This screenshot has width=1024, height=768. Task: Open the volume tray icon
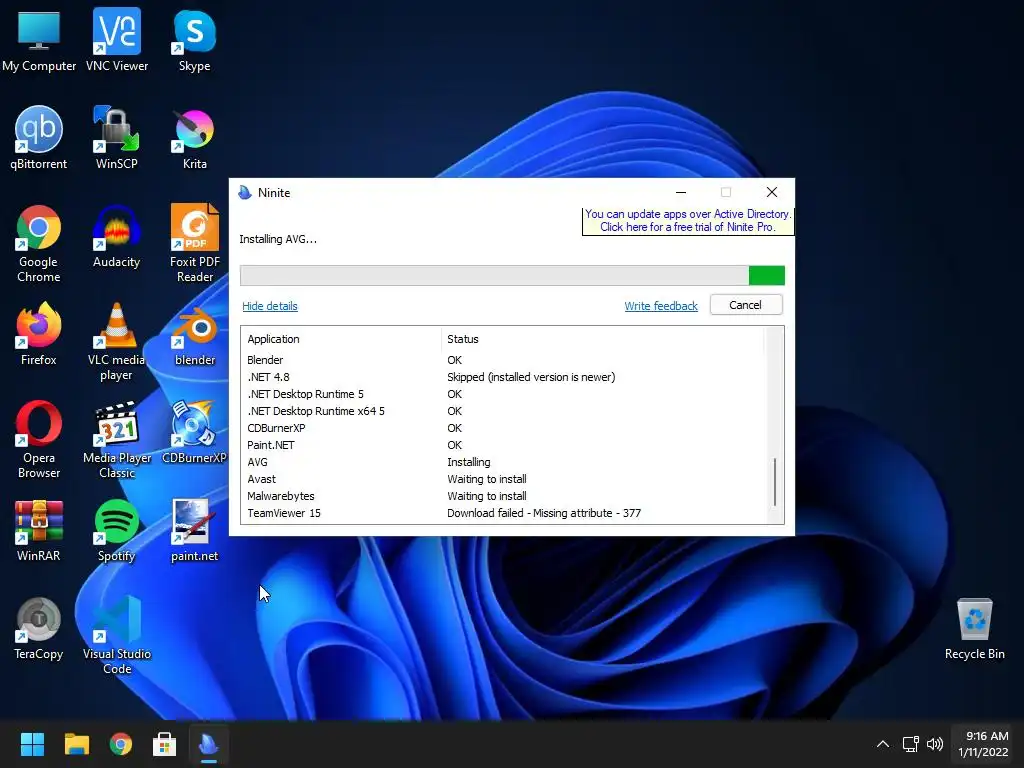coord(935,744)
